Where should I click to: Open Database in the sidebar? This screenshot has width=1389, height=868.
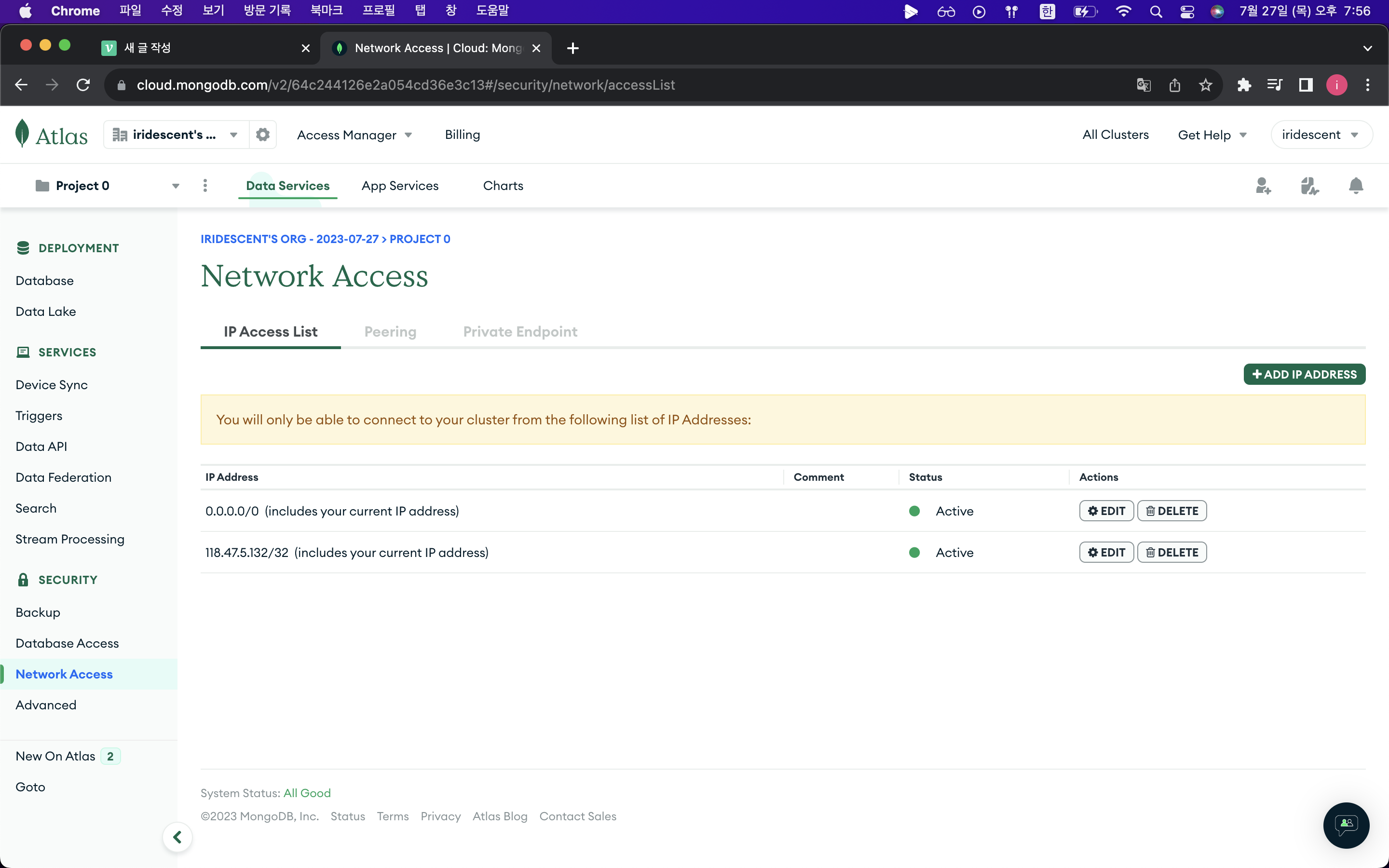point(45,281)
